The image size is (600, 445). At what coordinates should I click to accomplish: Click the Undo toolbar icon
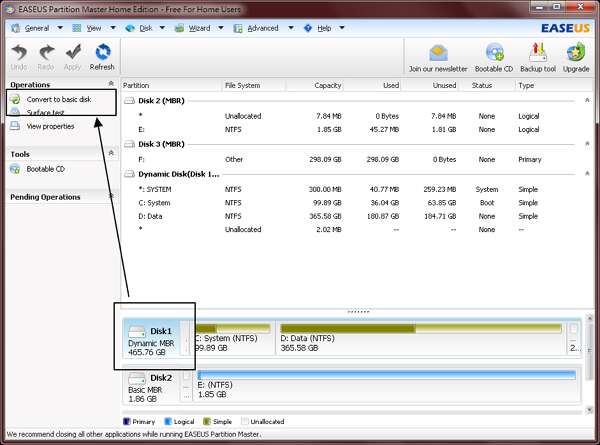[18, 54]
